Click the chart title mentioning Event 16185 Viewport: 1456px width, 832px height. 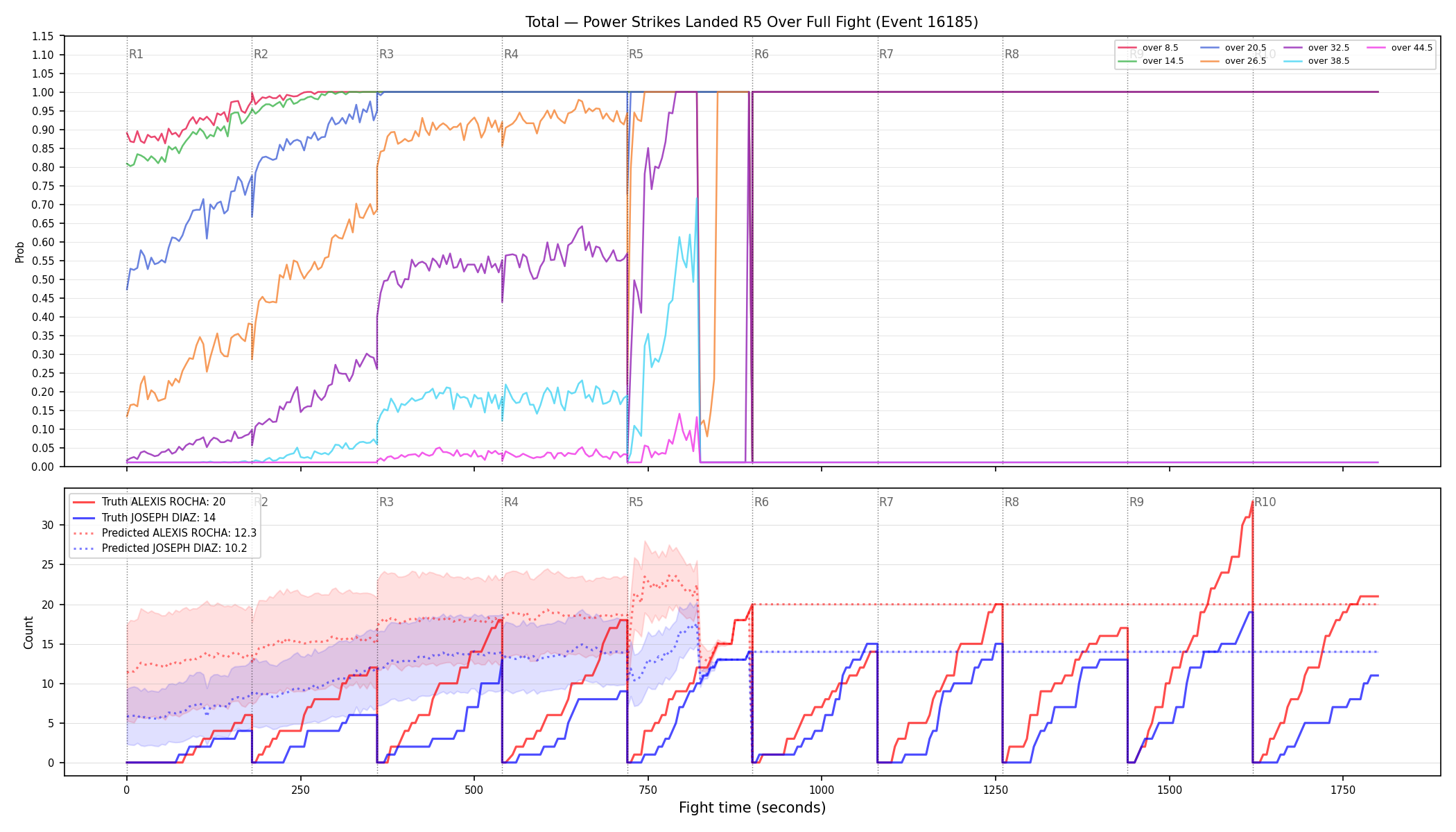click(752, 22)
